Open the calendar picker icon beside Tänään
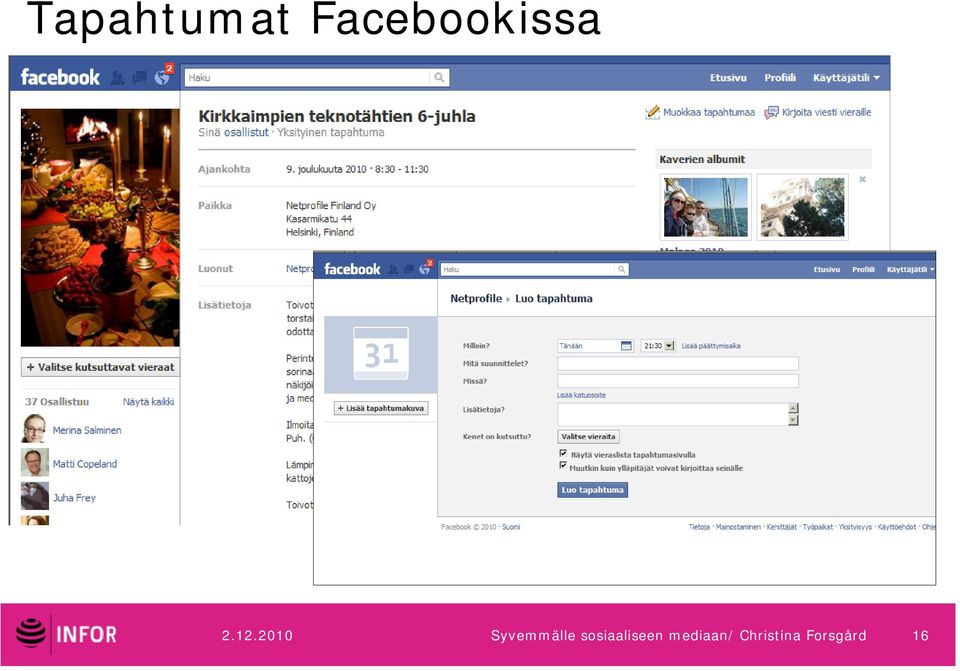This screenshot has height=671, width=960. 626,346
